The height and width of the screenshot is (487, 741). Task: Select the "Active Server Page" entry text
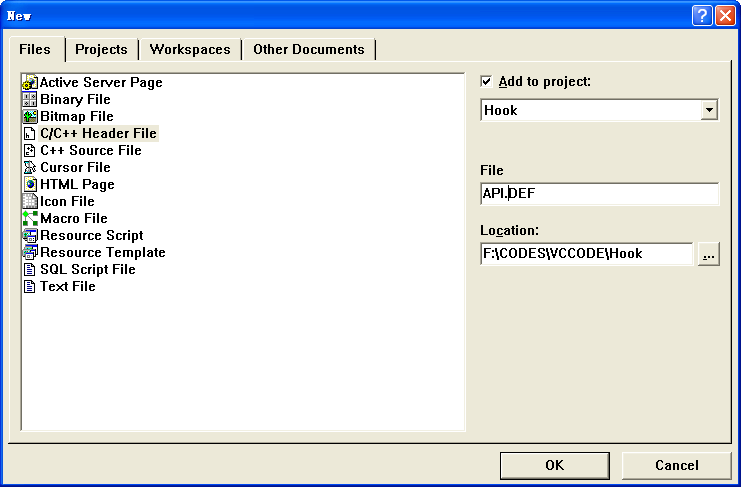(101, 82)
